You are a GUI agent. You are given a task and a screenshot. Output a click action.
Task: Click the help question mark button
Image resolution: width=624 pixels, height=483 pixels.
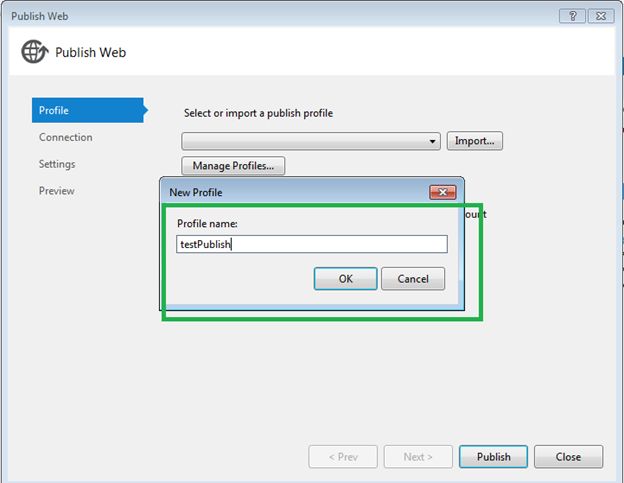572,16
